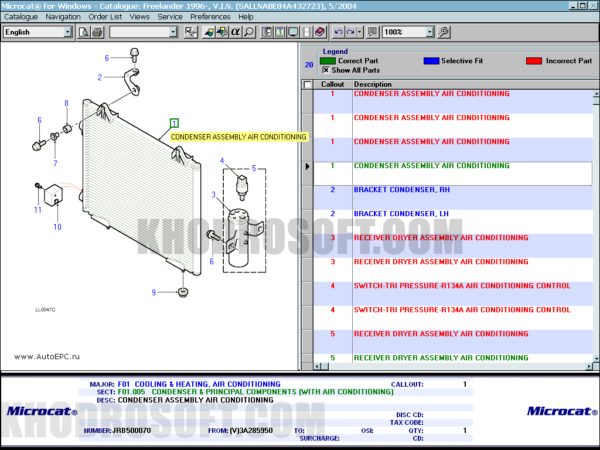Viewport: 600px width, 450px height.
Task: Open the Catalogue menu
Action: 21,17
